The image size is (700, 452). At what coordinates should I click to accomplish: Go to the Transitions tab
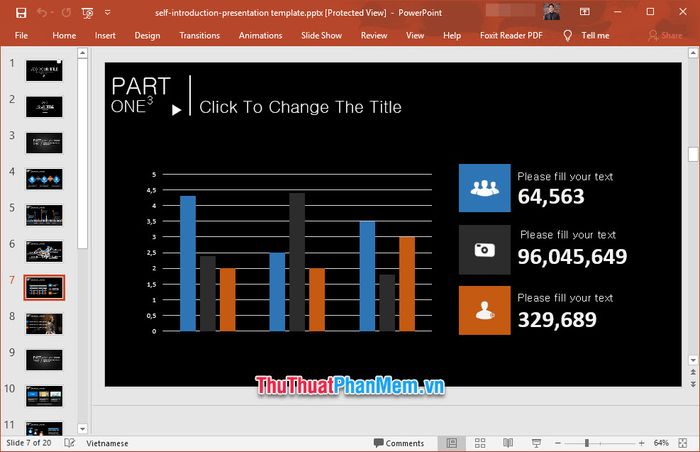pyautogui.click(x=200, y=35)
